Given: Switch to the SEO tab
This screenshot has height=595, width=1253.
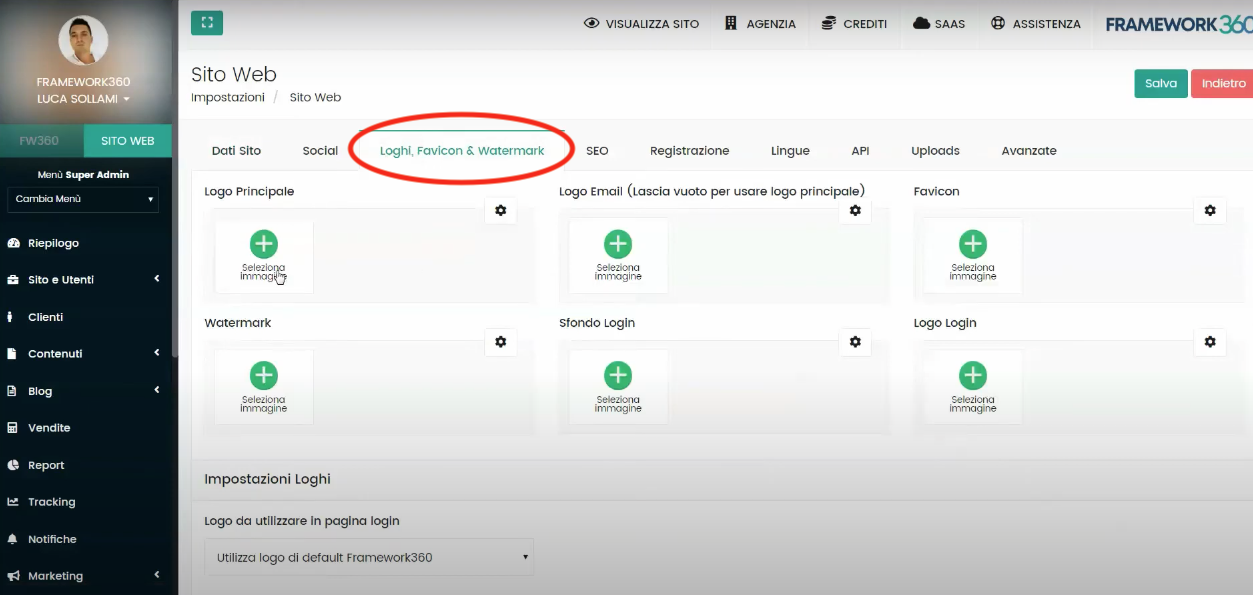Looking at the screenshot, I should [597, 151].
